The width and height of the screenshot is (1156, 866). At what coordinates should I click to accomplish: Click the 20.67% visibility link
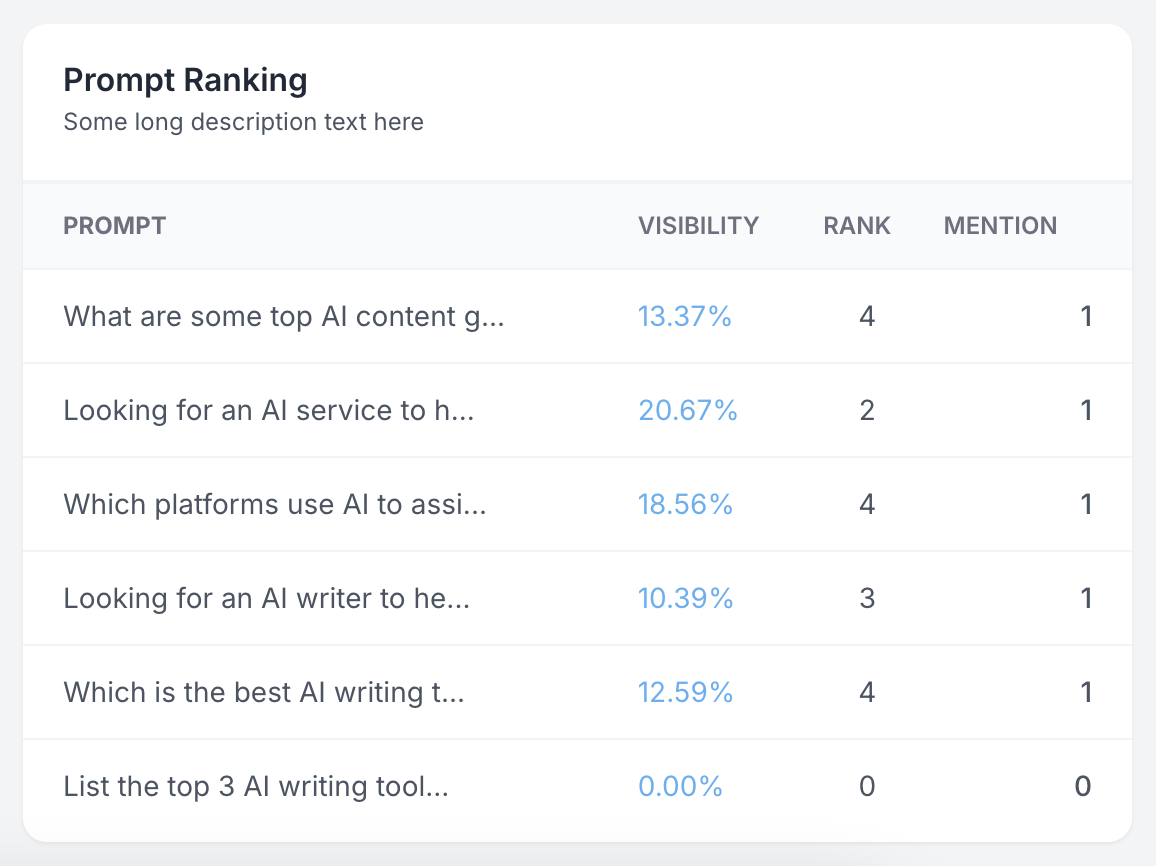click(688, 411)
